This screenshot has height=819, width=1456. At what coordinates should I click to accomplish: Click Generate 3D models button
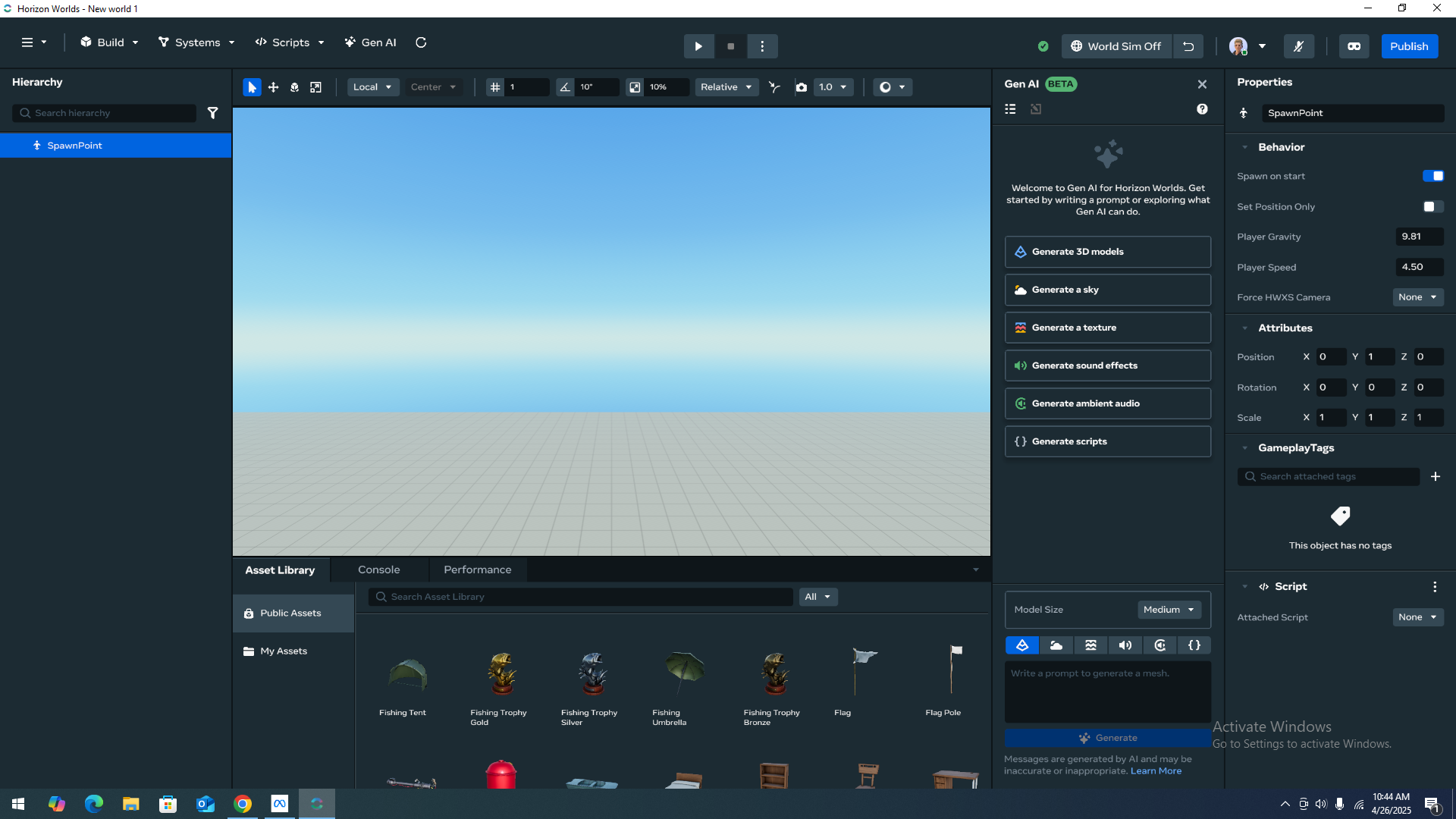click(1107, 252)
